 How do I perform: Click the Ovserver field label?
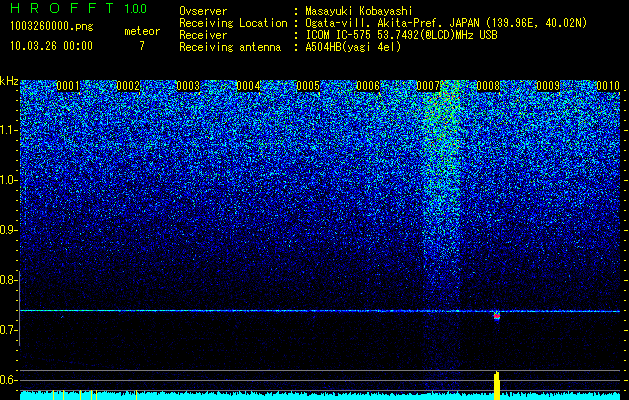pyautogui.click(x=203, y=11)
